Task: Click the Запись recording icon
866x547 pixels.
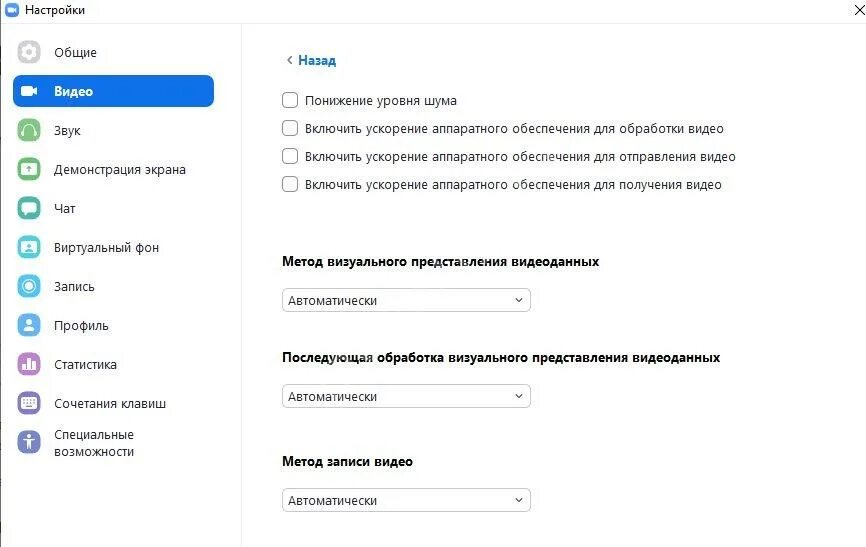Action: (29, 286)
